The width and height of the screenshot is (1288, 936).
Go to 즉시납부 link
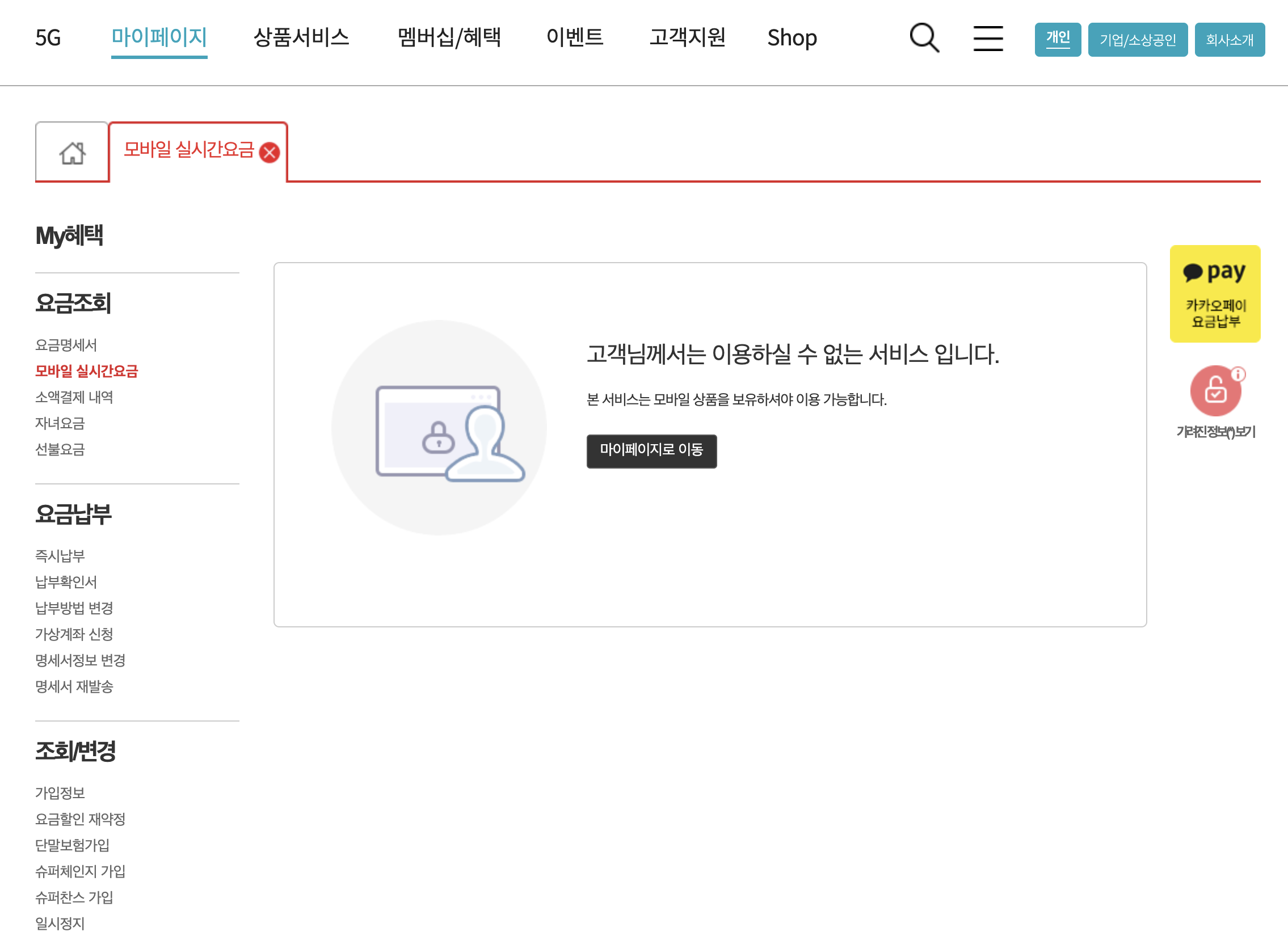(x=60, y=556)
